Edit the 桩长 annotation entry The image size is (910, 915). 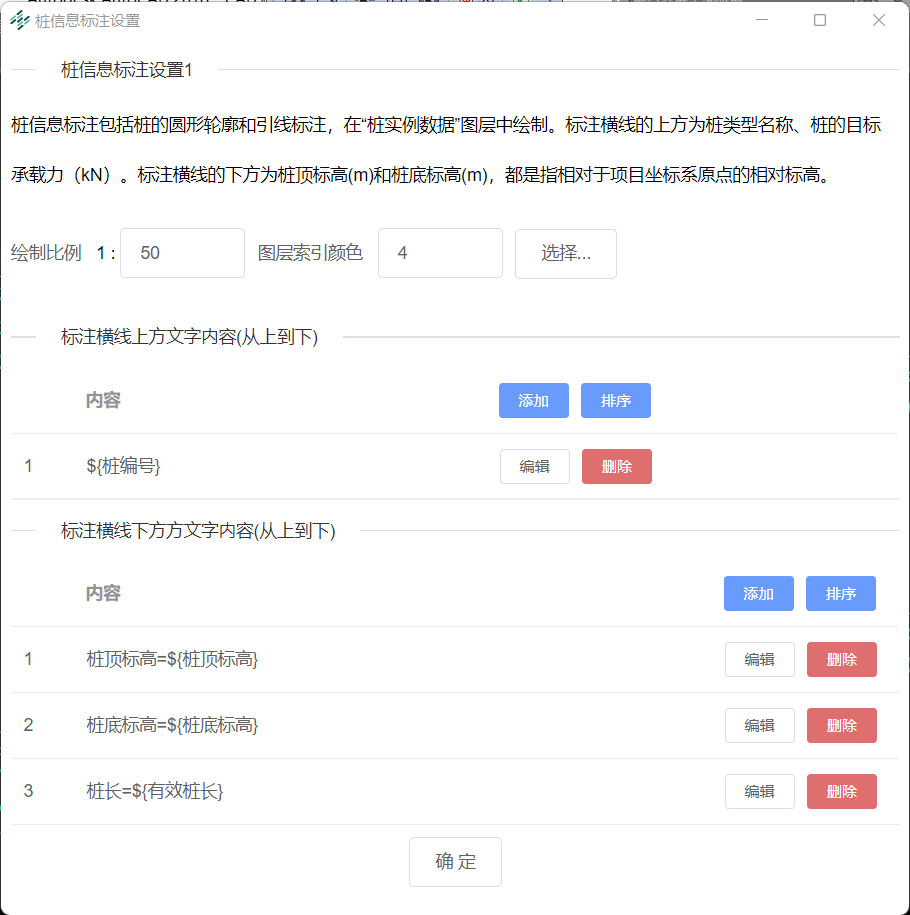pos(759,791)
